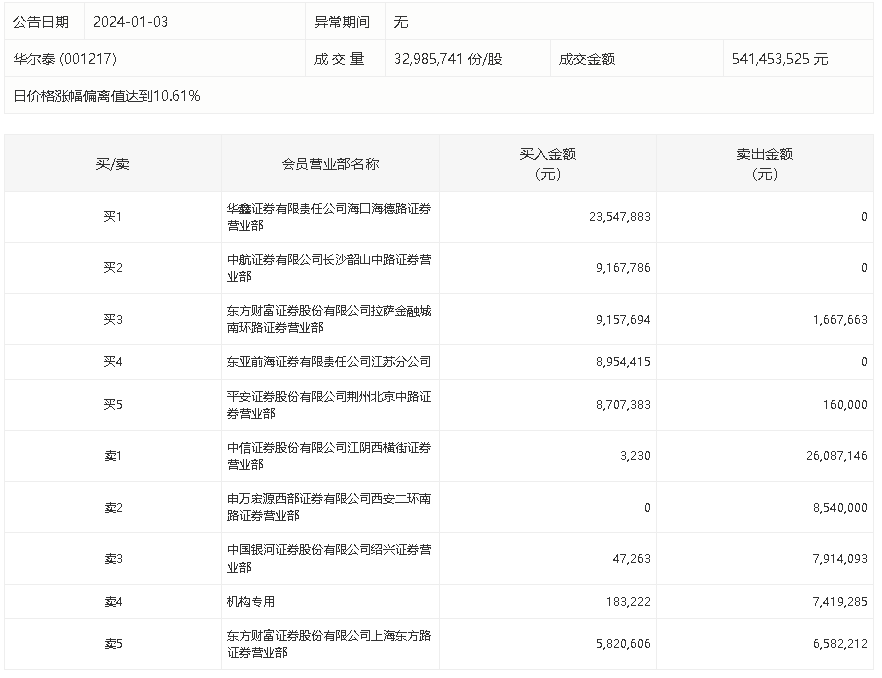Click 平安证券股份有限公司荆州北京中路证券营业部

[329, 405]
